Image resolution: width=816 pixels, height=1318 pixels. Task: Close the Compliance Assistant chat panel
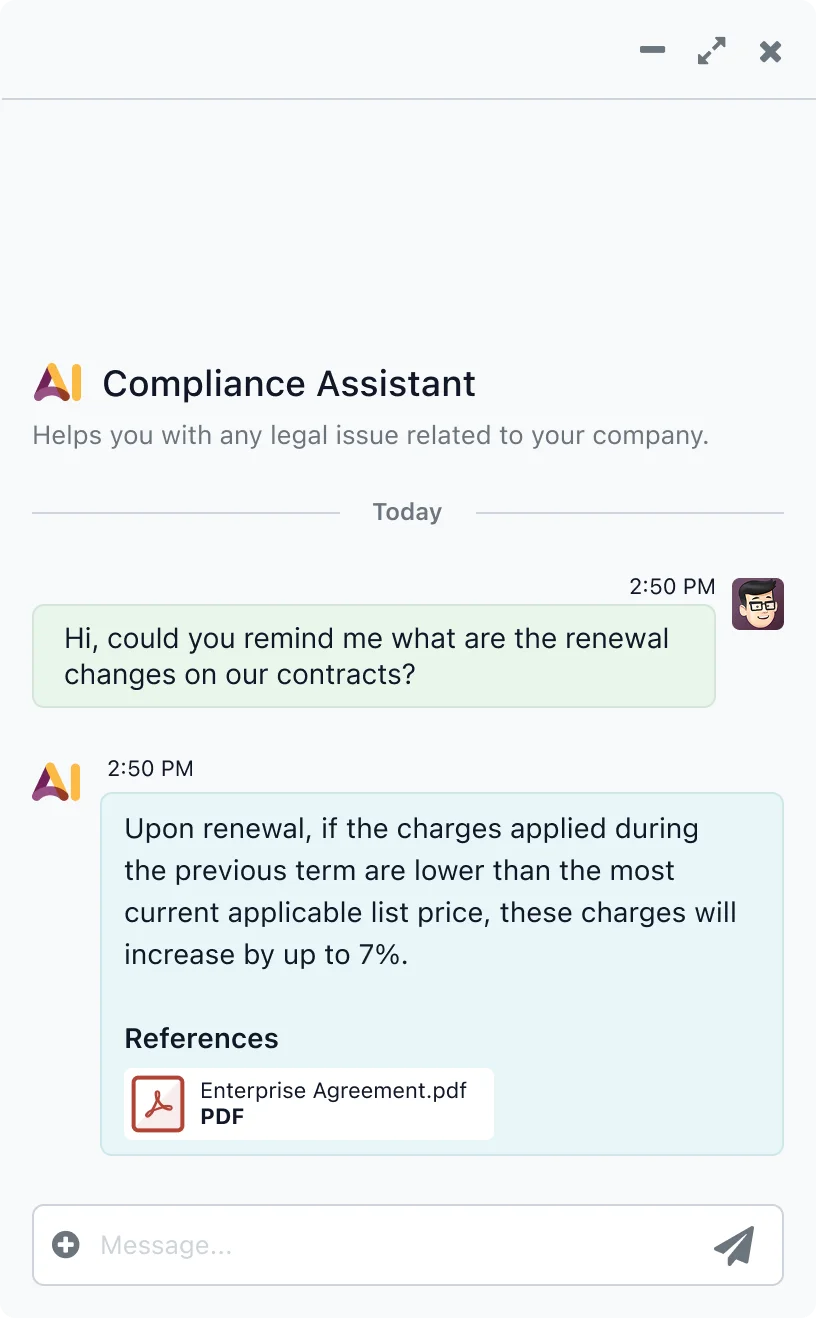[x=770, y=51]
